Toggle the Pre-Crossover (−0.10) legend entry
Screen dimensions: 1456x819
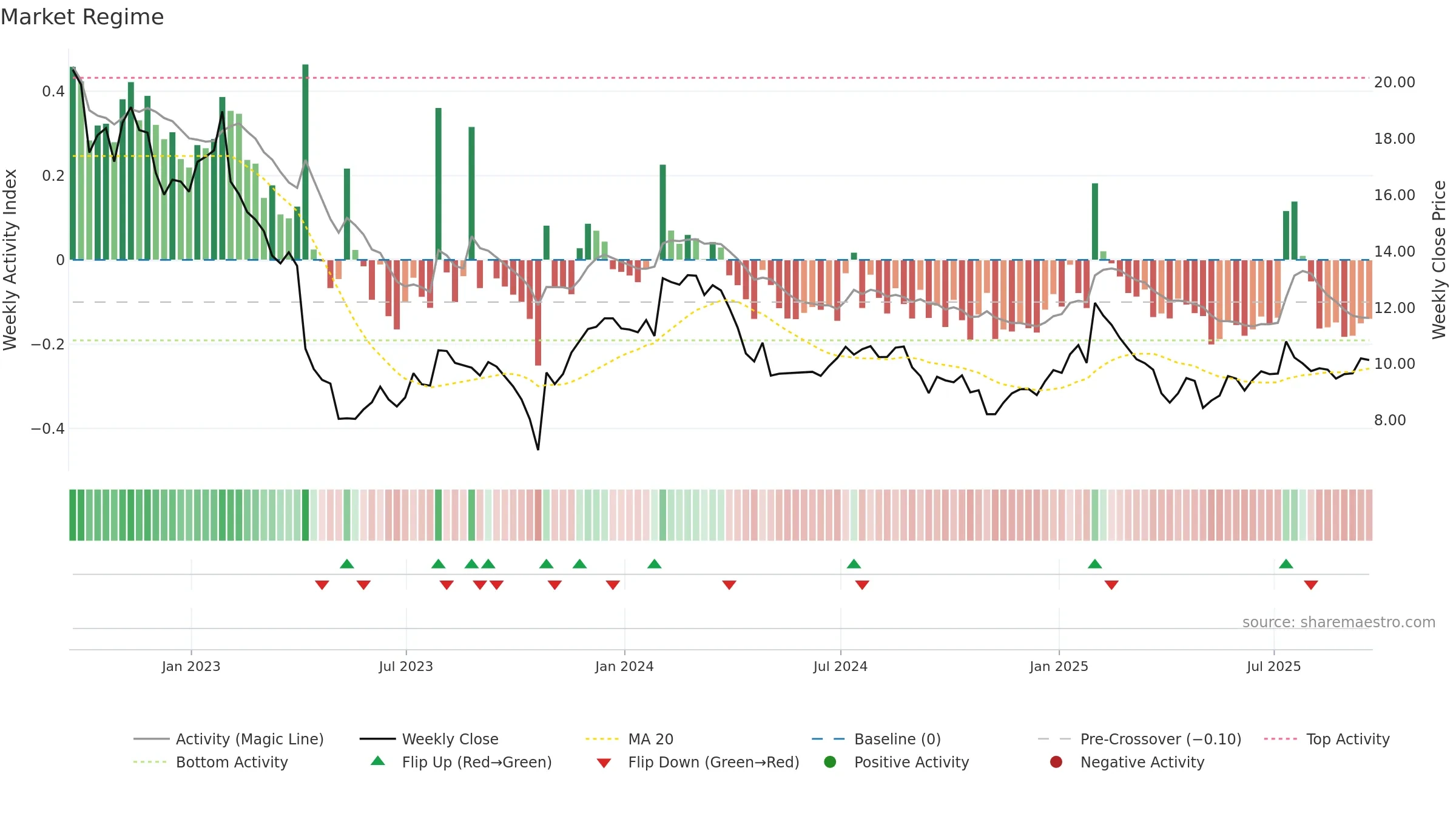pyautogui.click(x=1139, y=739)
